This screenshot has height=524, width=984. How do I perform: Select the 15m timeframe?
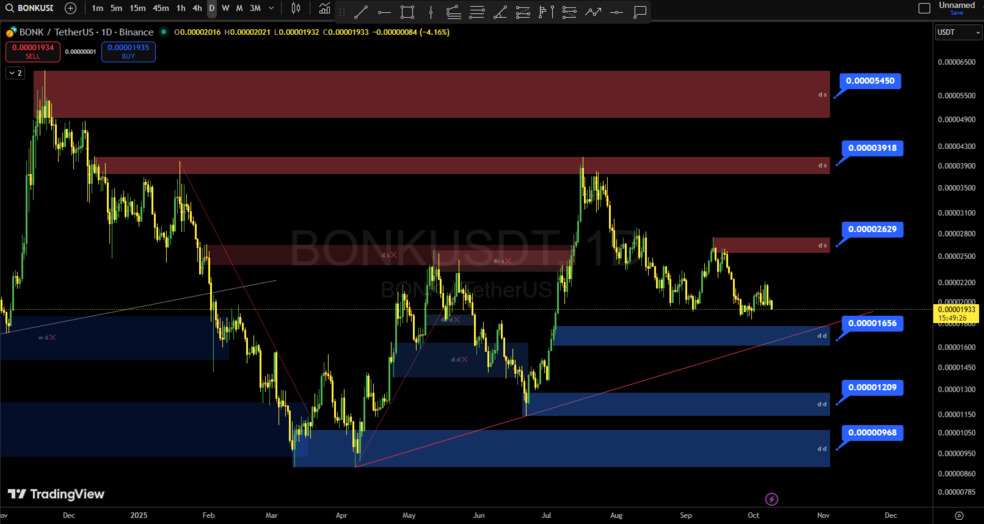[137, 8]
